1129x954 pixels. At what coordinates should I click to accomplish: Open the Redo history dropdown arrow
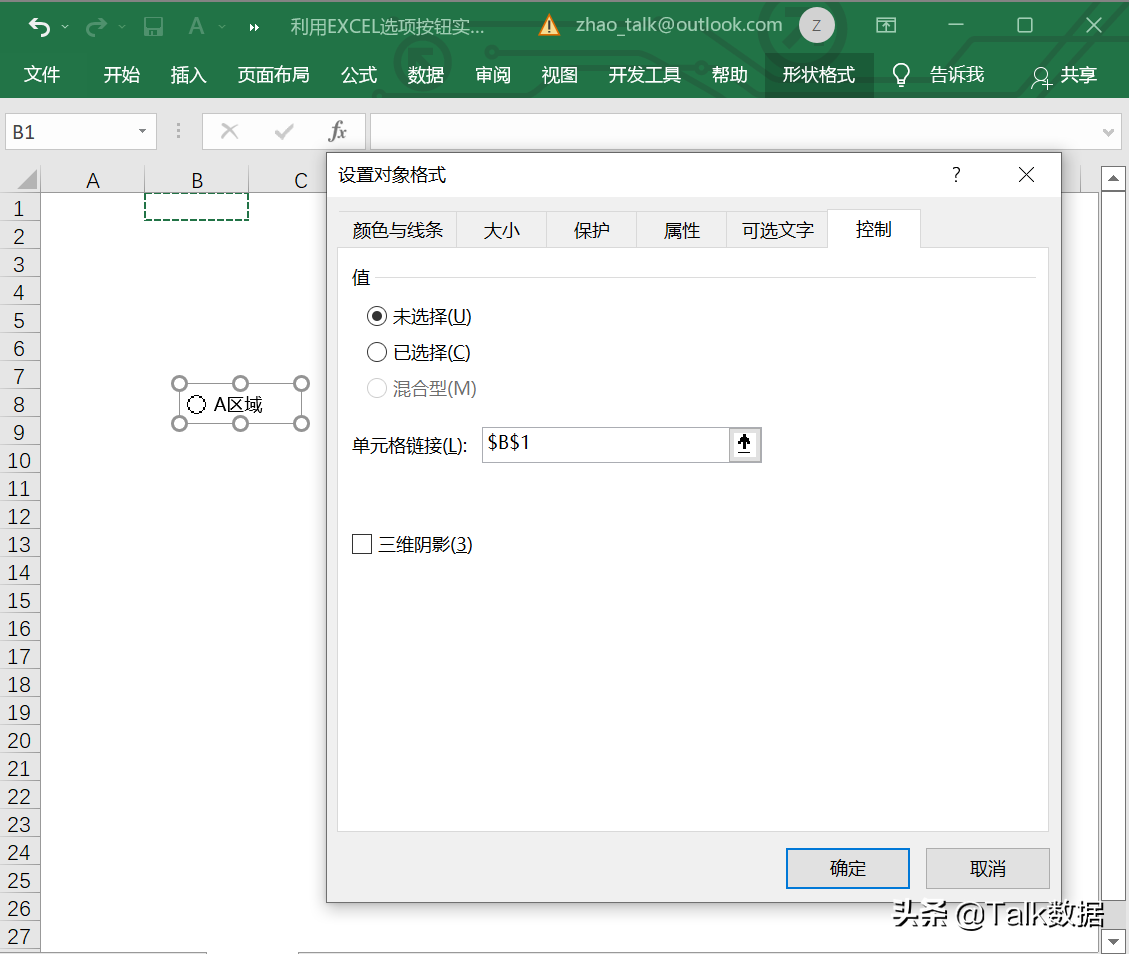[x=122, y=27]
